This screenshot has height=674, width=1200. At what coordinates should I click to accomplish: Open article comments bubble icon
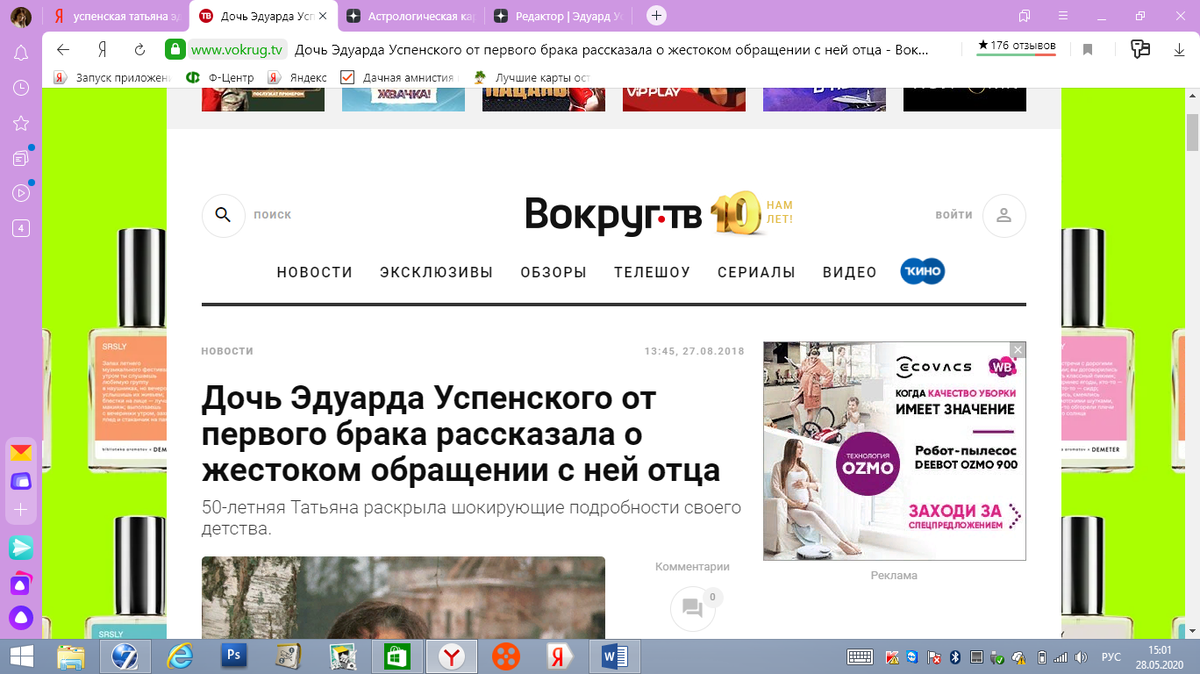[x=691, y=608]
